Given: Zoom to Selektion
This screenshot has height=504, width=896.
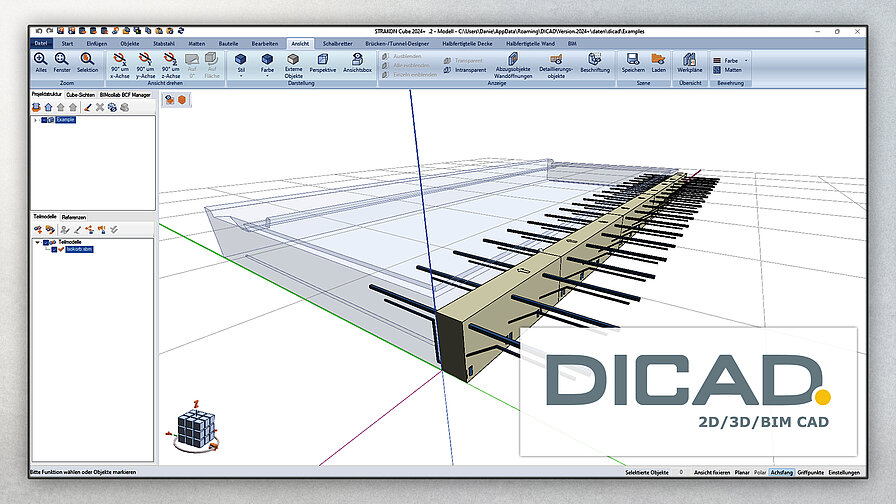Looking at the screenshot, I should [x=87, y=62].
